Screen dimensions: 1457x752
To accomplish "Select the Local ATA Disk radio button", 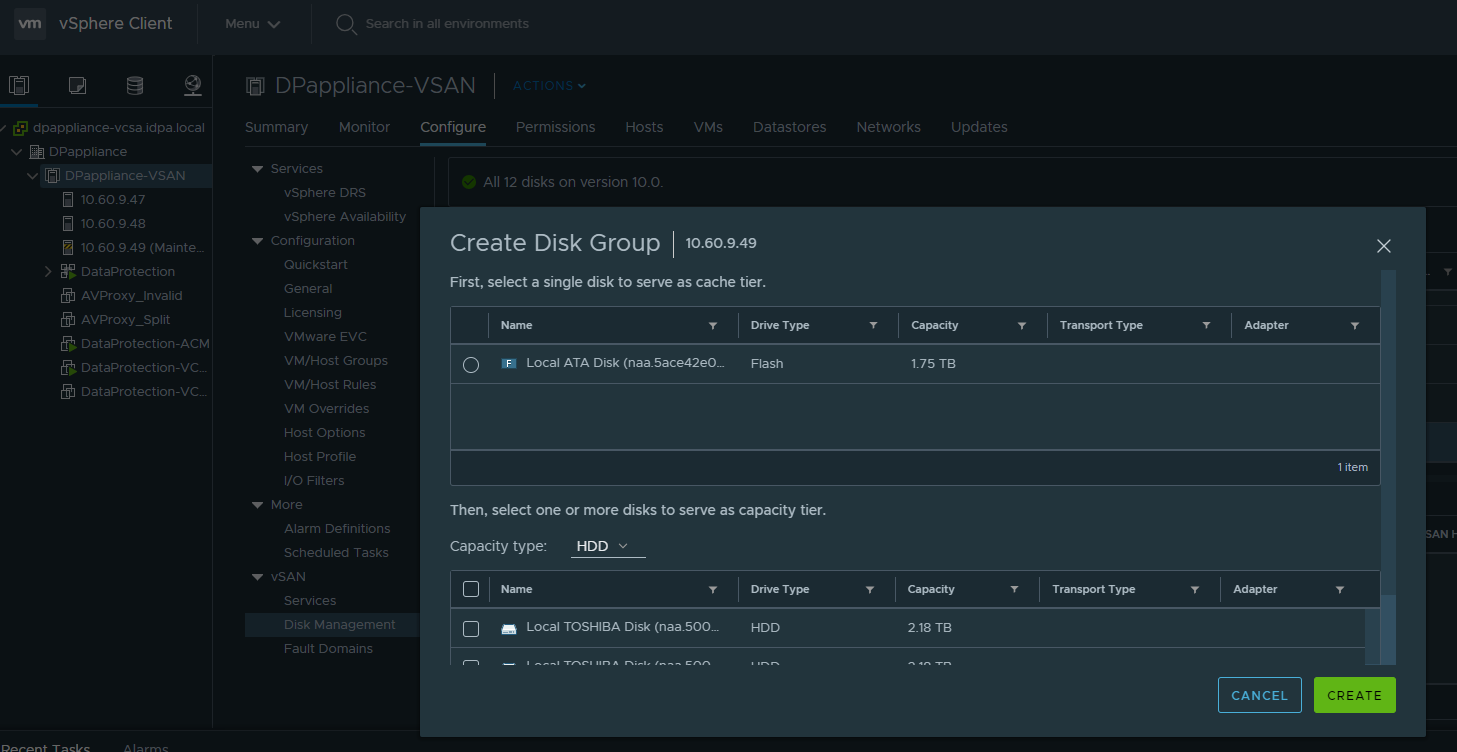I will click(x=471, y=365).
